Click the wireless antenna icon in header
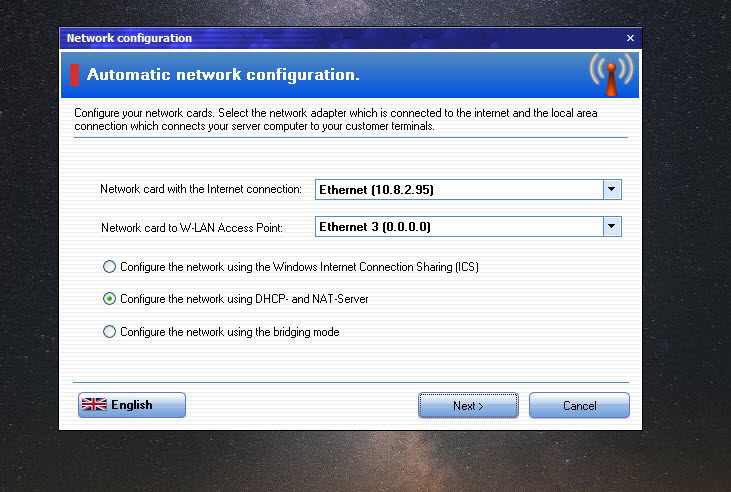 click(611, 75)
